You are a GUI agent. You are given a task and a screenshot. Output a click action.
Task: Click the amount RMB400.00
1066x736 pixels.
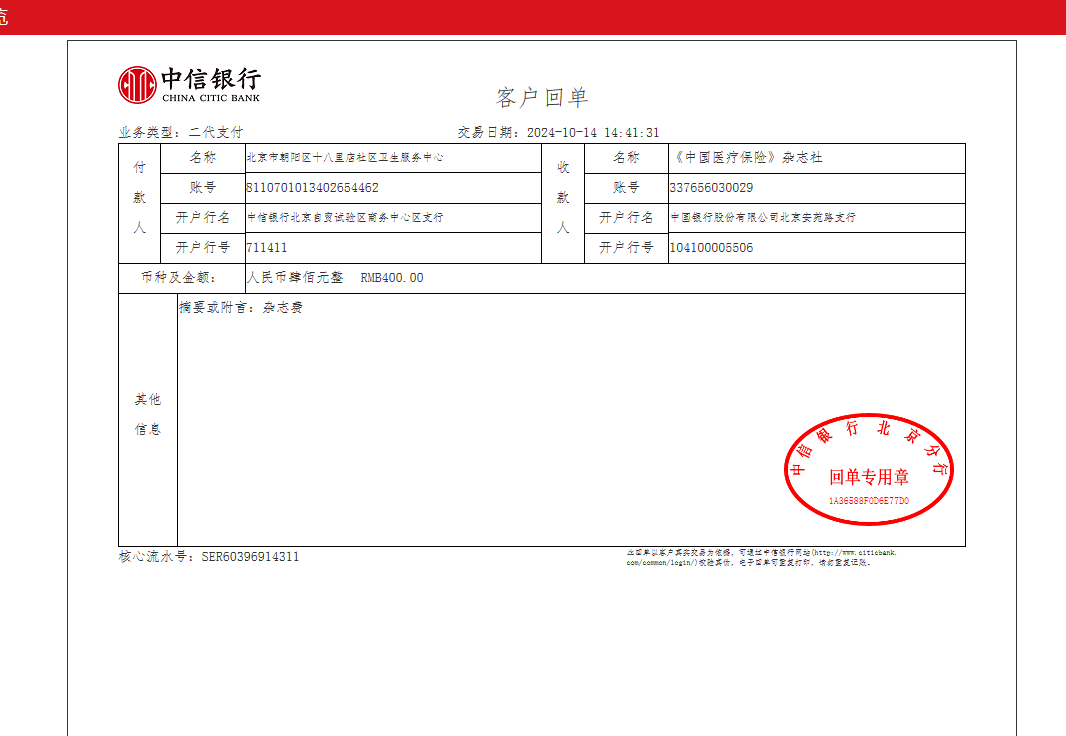[391, 278]
